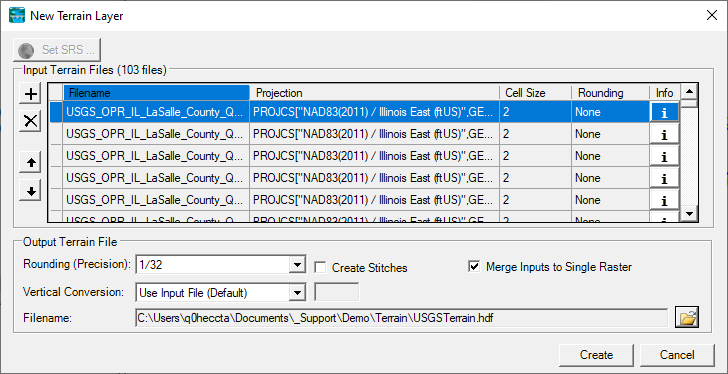Uncheck Merge Inputs to Single Raster

pos(474,267)
